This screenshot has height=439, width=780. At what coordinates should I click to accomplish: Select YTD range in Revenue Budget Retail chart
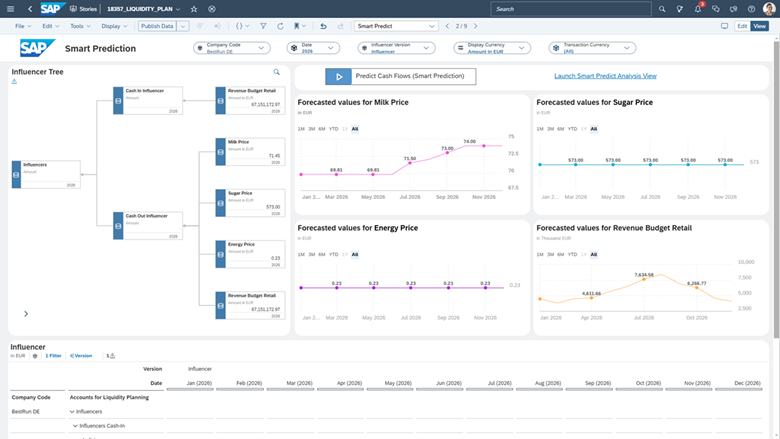tap(573, 255)
